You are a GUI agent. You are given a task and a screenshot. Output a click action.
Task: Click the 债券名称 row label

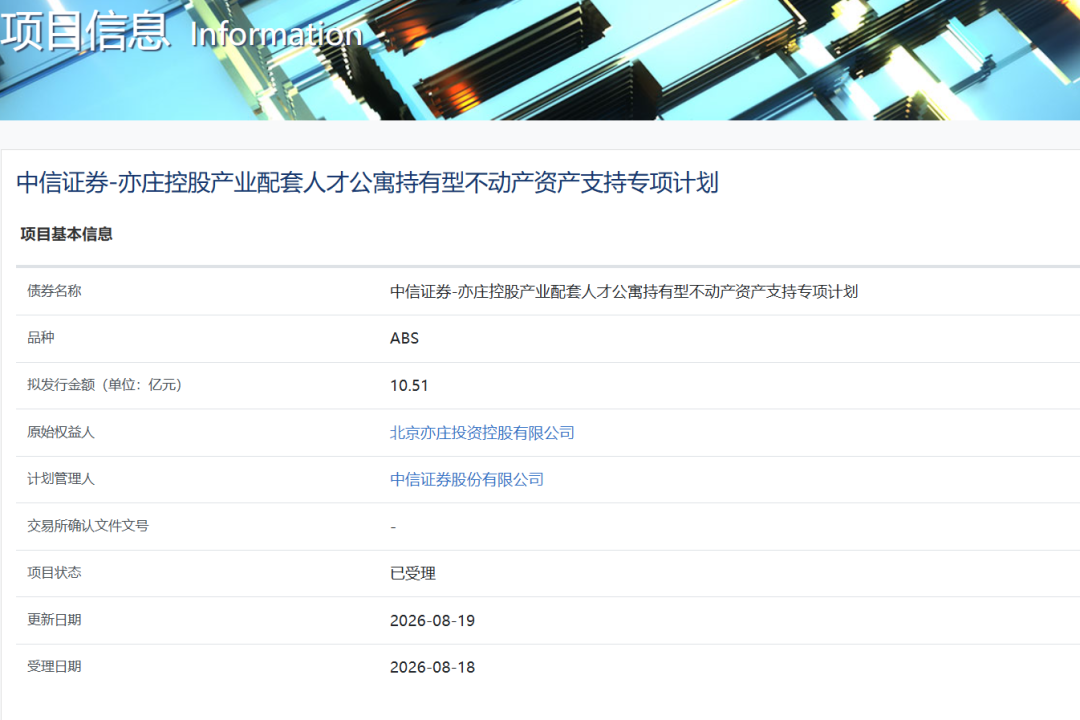point(54,291)
